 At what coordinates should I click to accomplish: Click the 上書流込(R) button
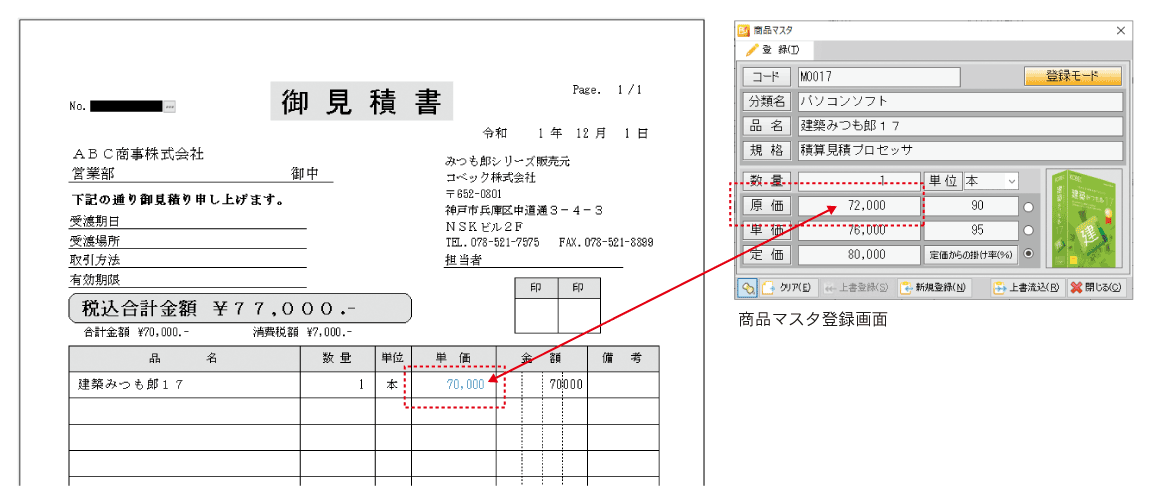(1026, 287)
